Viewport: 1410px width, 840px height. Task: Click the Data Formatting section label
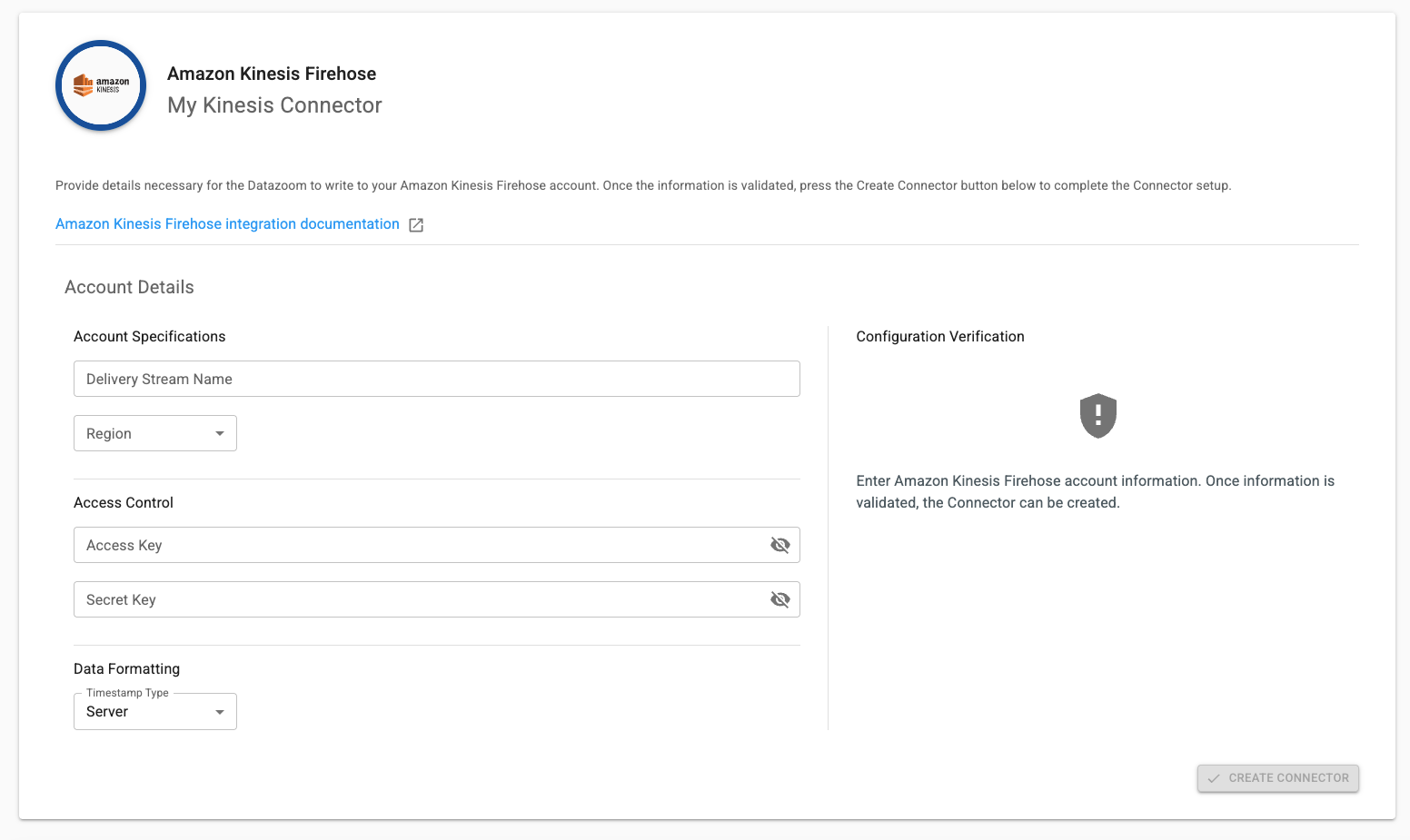(126, 668)
